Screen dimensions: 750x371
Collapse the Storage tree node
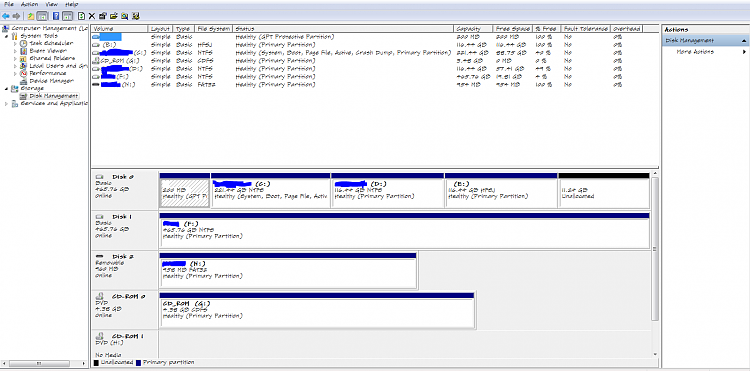(6, 88)
